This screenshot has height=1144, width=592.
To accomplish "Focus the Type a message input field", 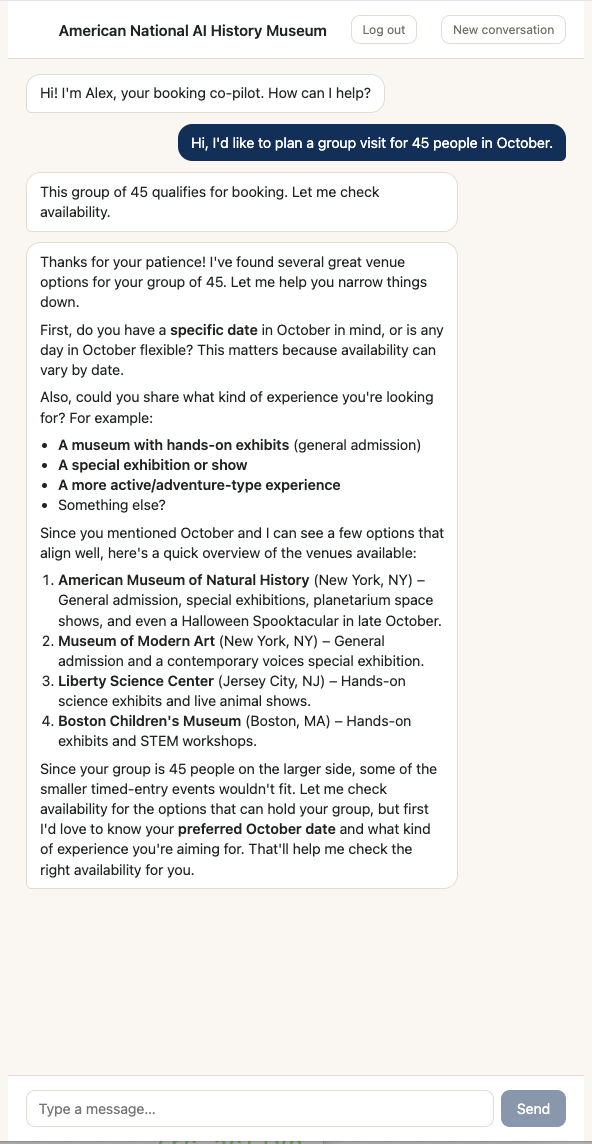I will (260, 1108).
